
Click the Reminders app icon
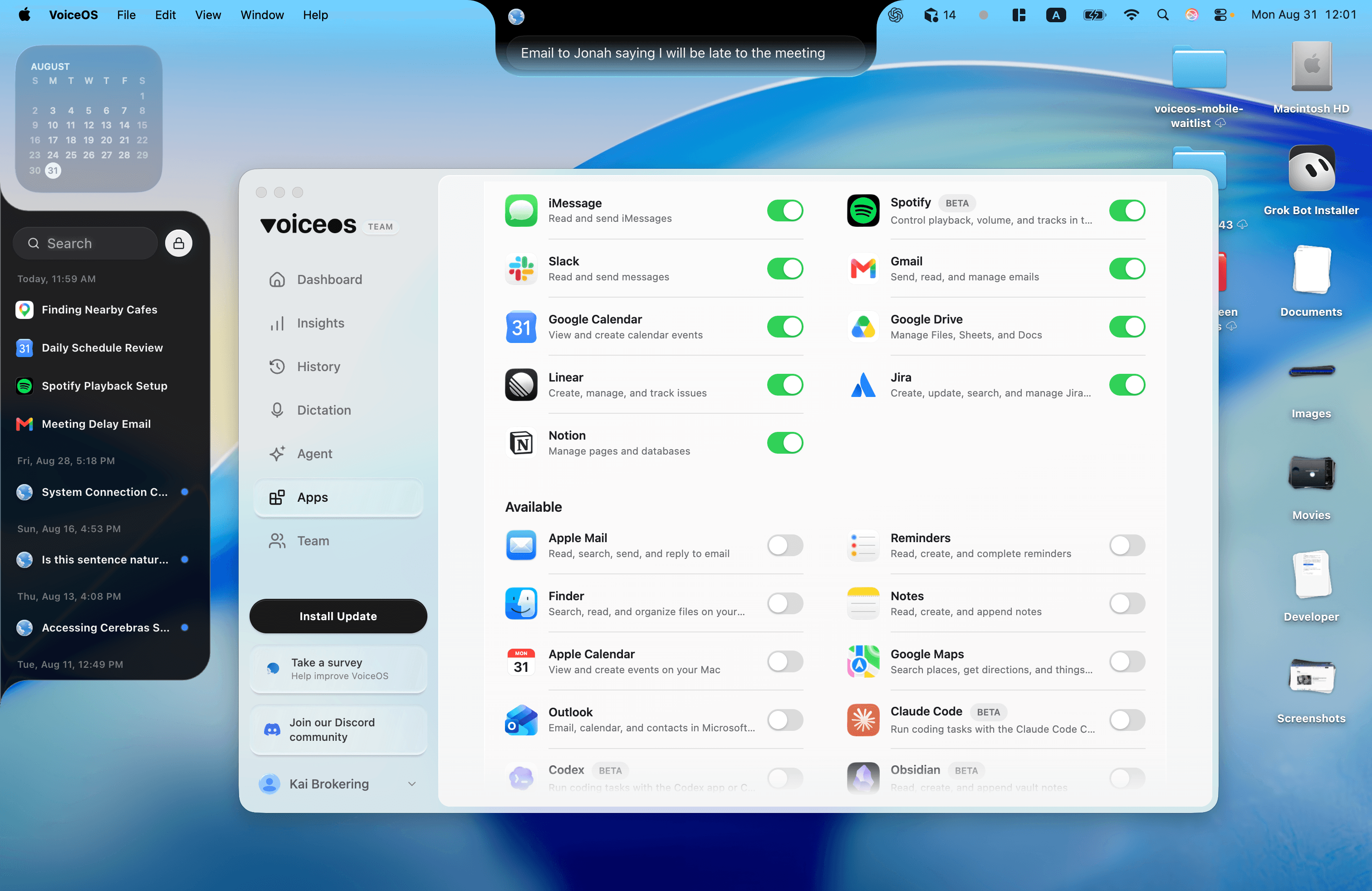[x=863, y=545]
